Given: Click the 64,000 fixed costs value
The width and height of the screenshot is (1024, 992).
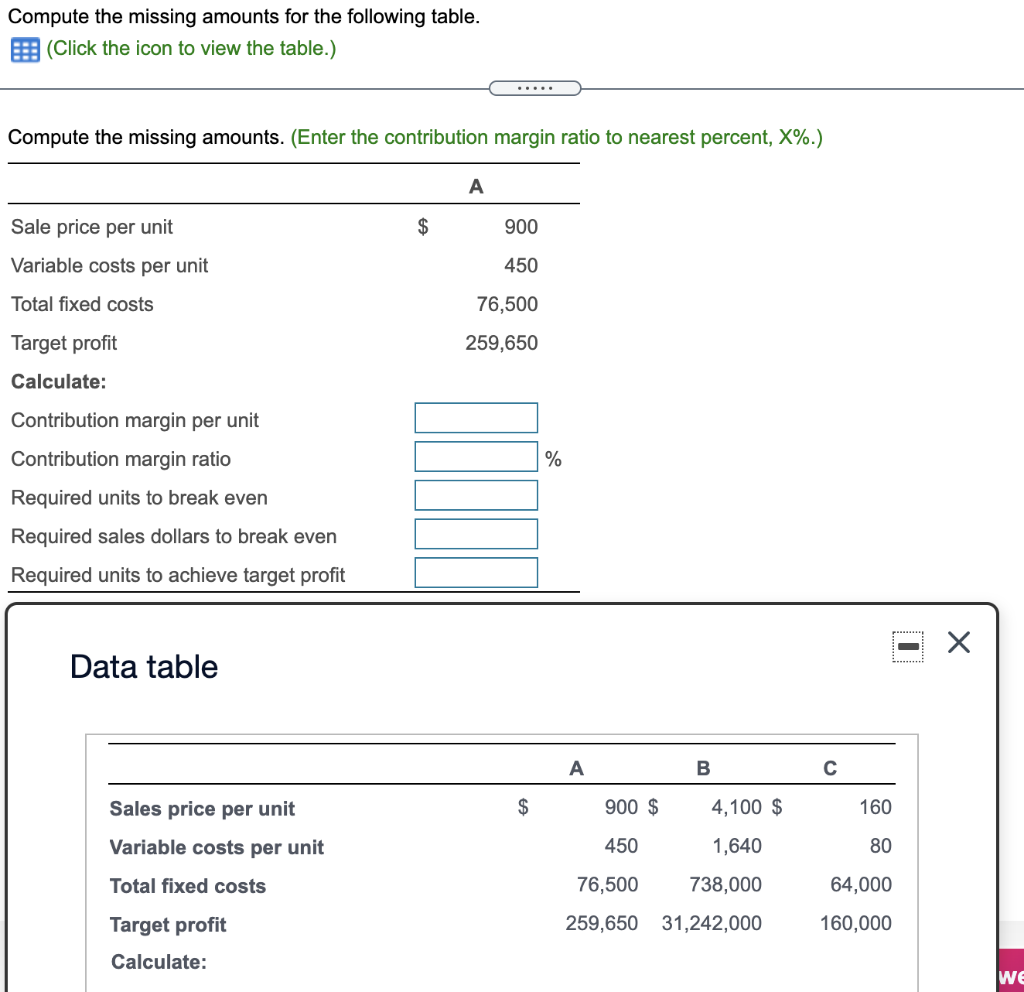Looking at the screenshot, I should click(860, 885).
